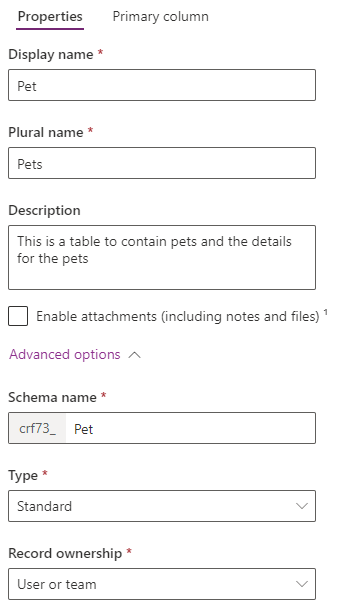Screen dimensions: 361x614
Task: Click the Display name field containing Pet
Action: pyautogui.click(x=162, y=85)
